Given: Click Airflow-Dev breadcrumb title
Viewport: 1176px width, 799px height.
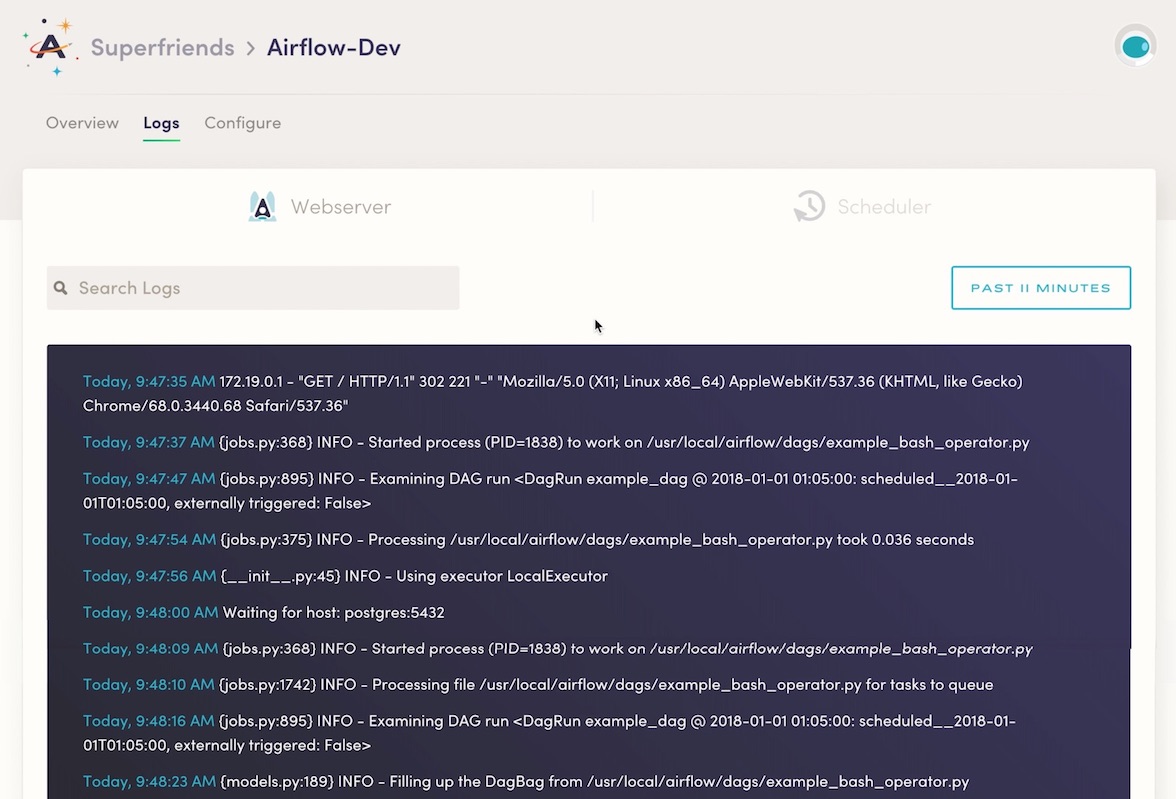Looking at the screenshot, I should [x=334, y=47].
